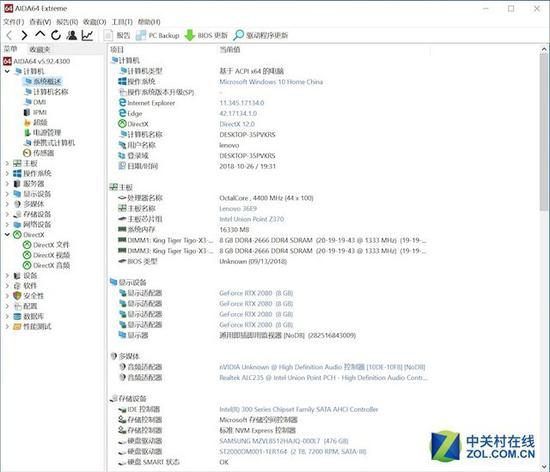
Task: Open the SAMSUNG MZVLB512HAJQ disk link
Action: 284,441
